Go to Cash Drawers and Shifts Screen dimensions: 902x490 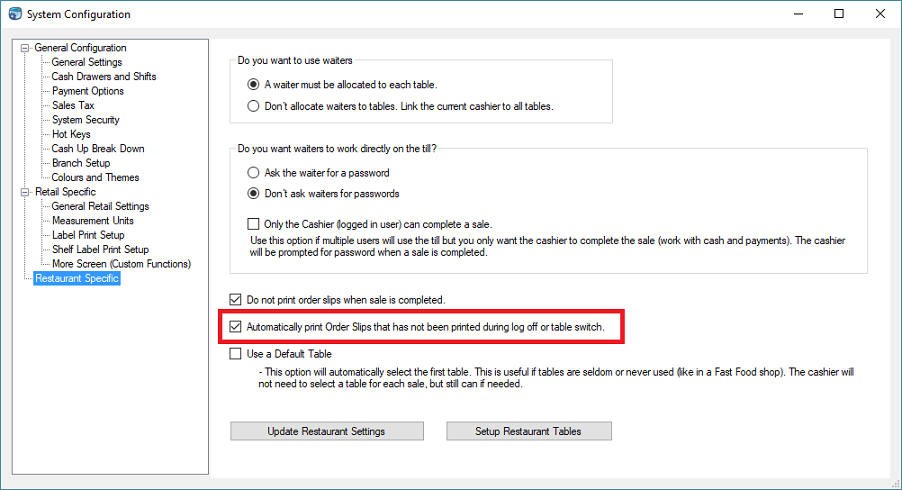[x=104, y=77]
